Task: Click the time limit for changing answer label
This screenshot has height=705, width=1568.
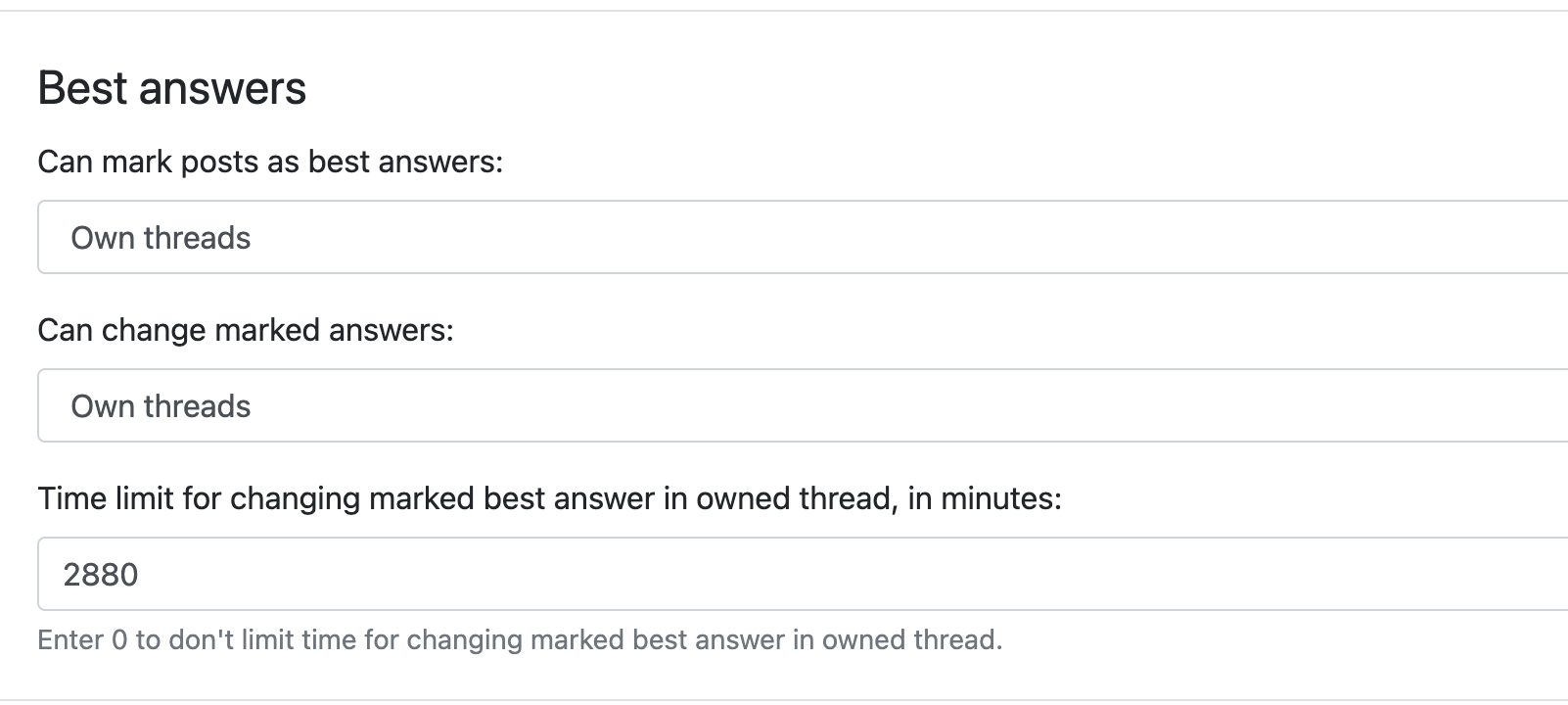Action: [549, 498]
